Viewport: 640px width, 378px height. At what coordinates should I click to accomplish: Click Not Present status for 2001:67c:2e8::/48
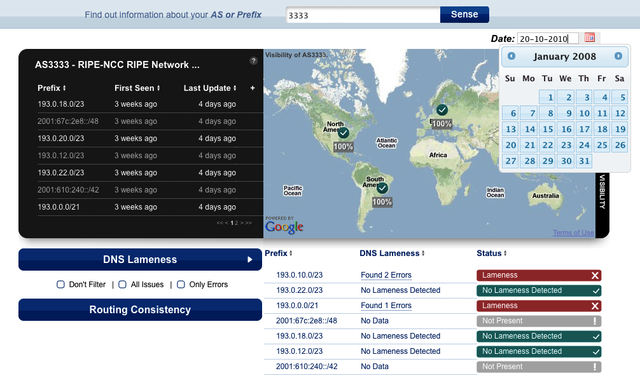pyautogui.click(x=539, y=321)
